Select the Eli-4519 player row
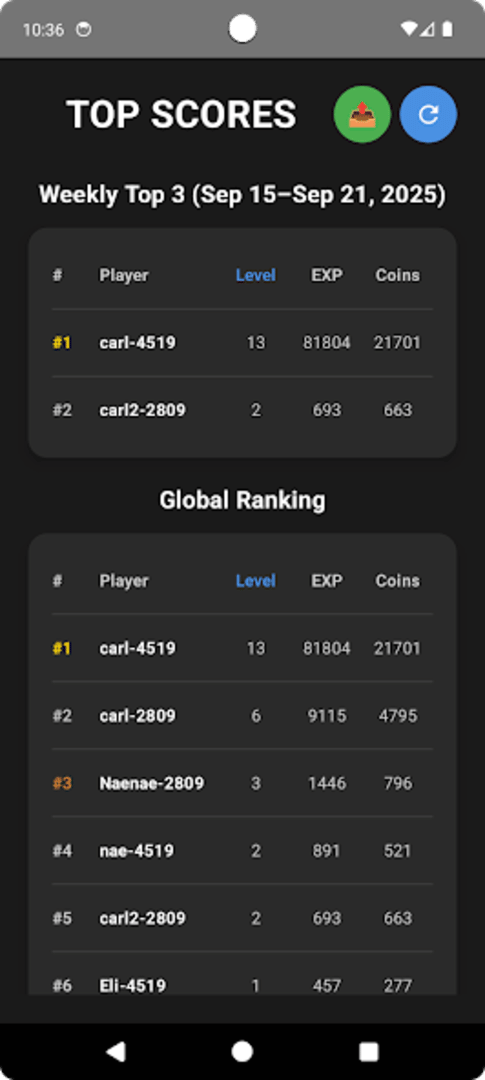 [242, 977]
